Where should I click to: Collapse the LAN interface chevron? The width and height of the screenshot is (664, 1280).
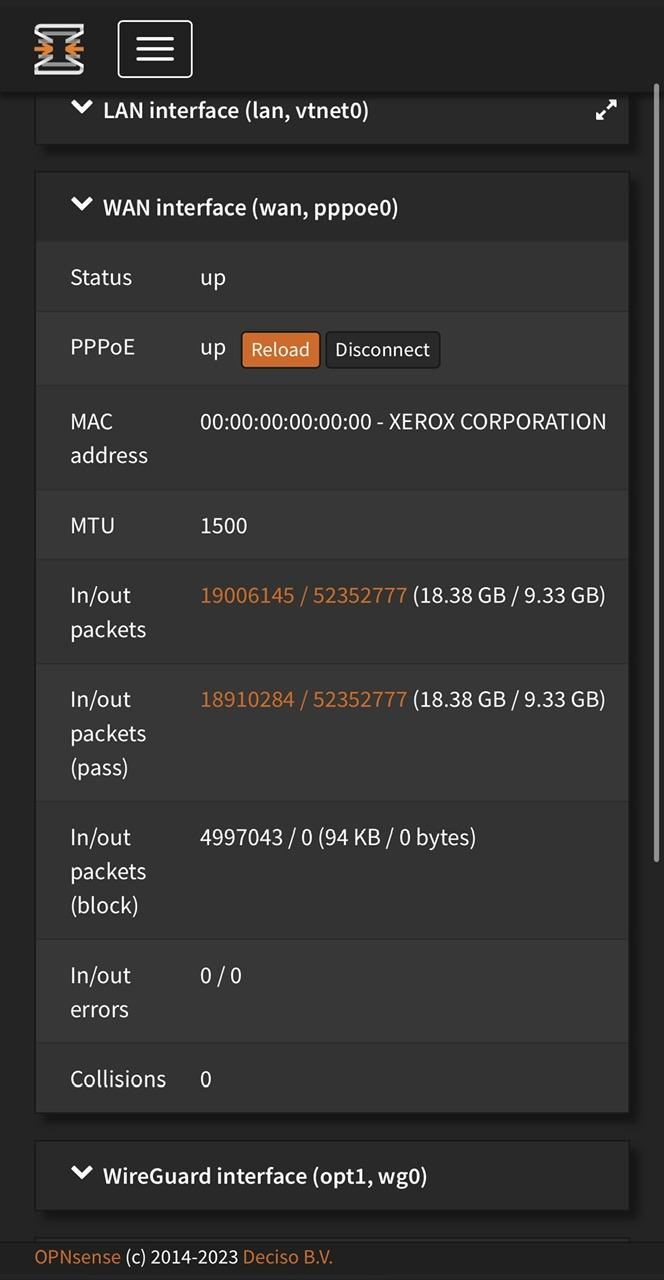tap(82, 108)
